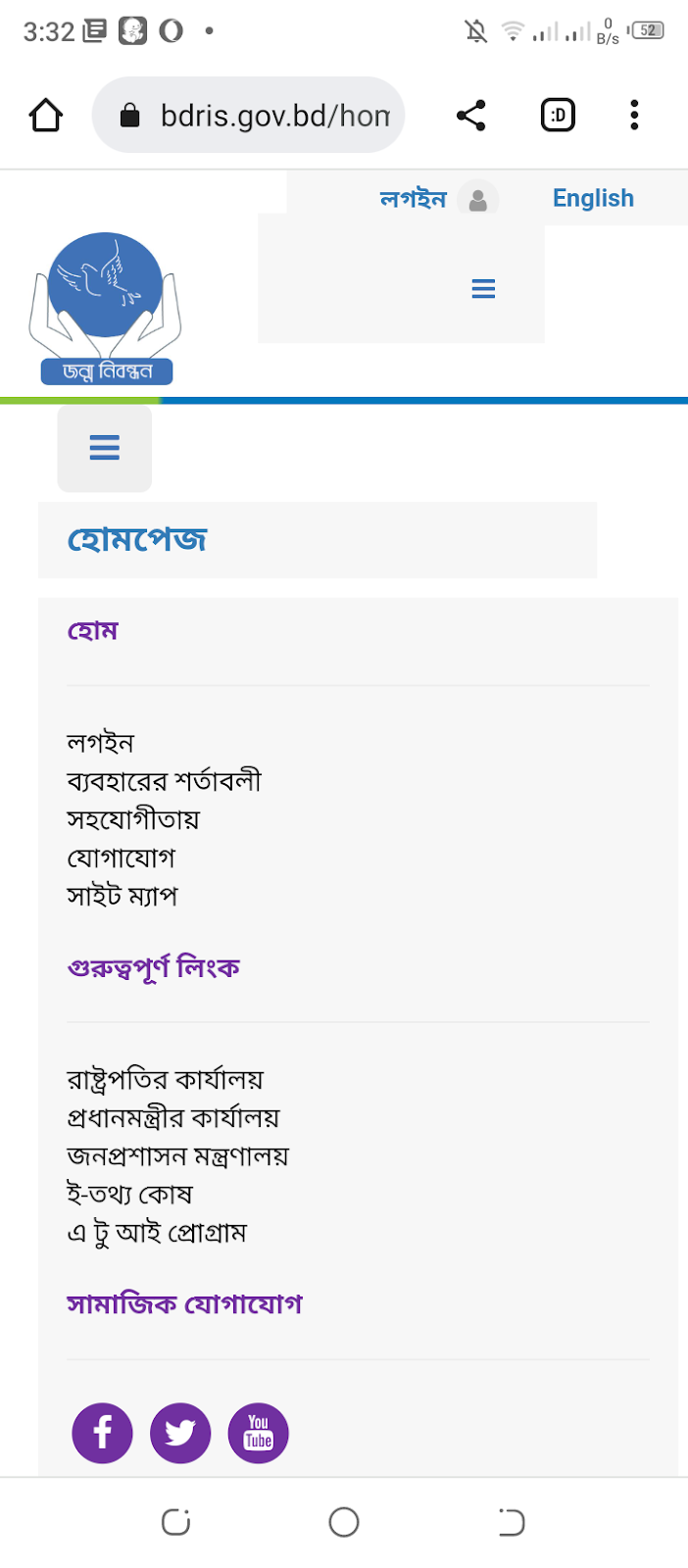Click the user avatar icon beside লগইন
Screen dimensions: 688x1568
click(x=478, y=199)
